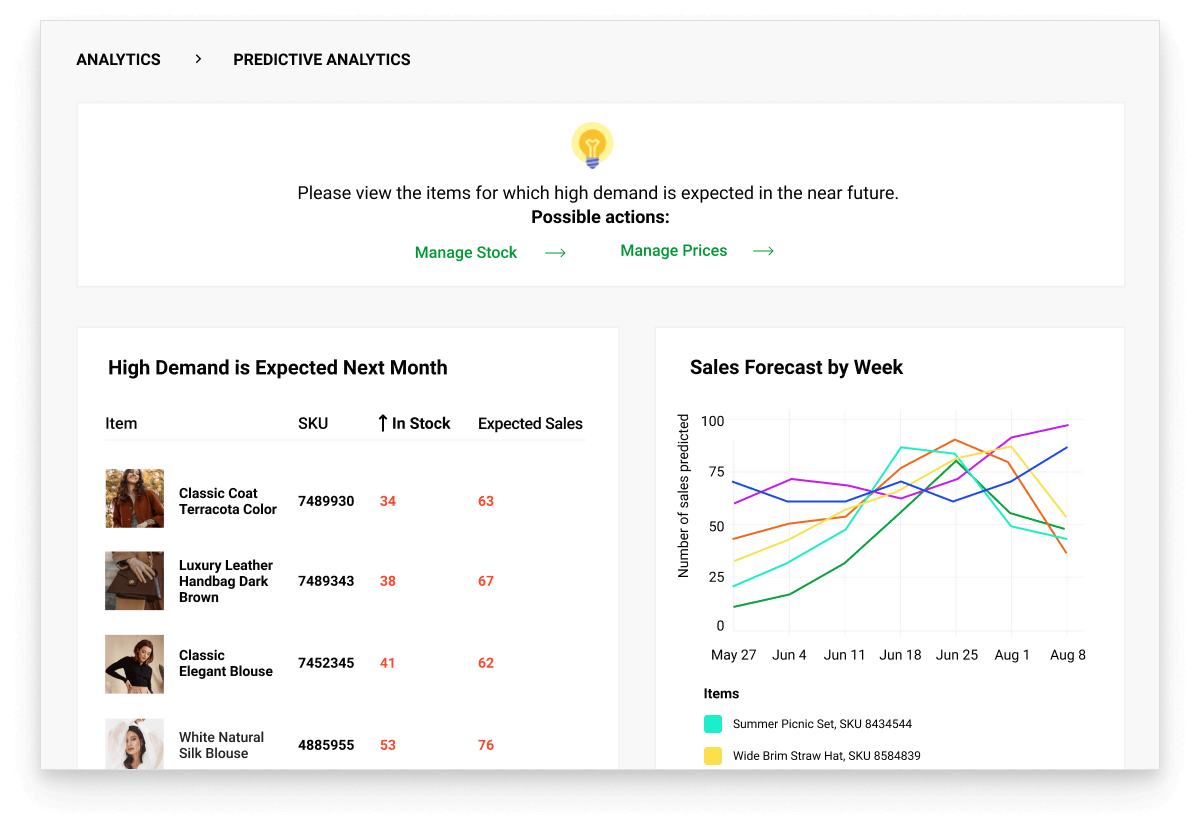1200x830 pixels.
Task: Click the arrow next to Manage Prices
Action: (763, 251)
